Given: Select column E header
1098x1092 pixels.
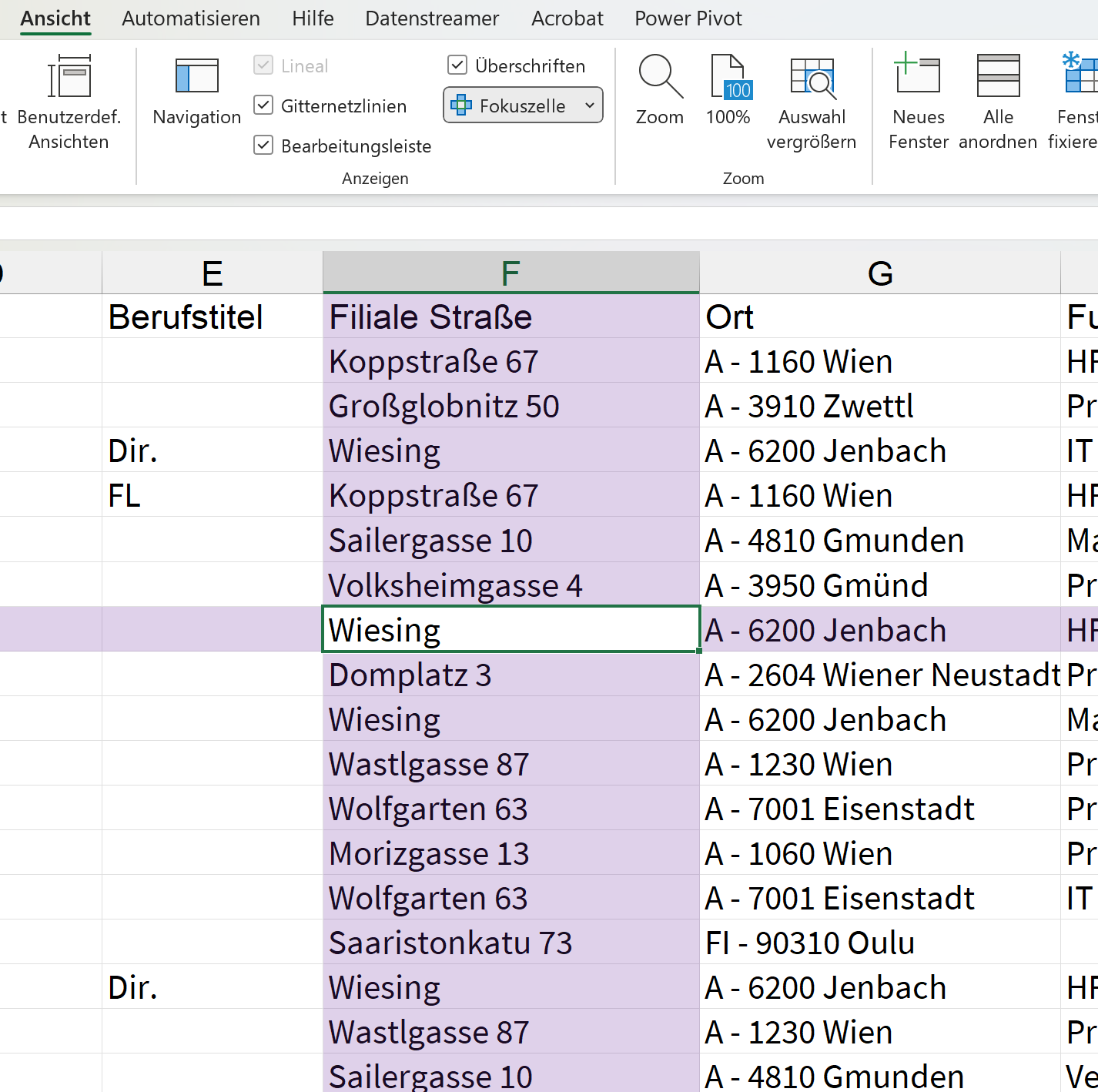Looking at the screenshot, I should 212,273.
